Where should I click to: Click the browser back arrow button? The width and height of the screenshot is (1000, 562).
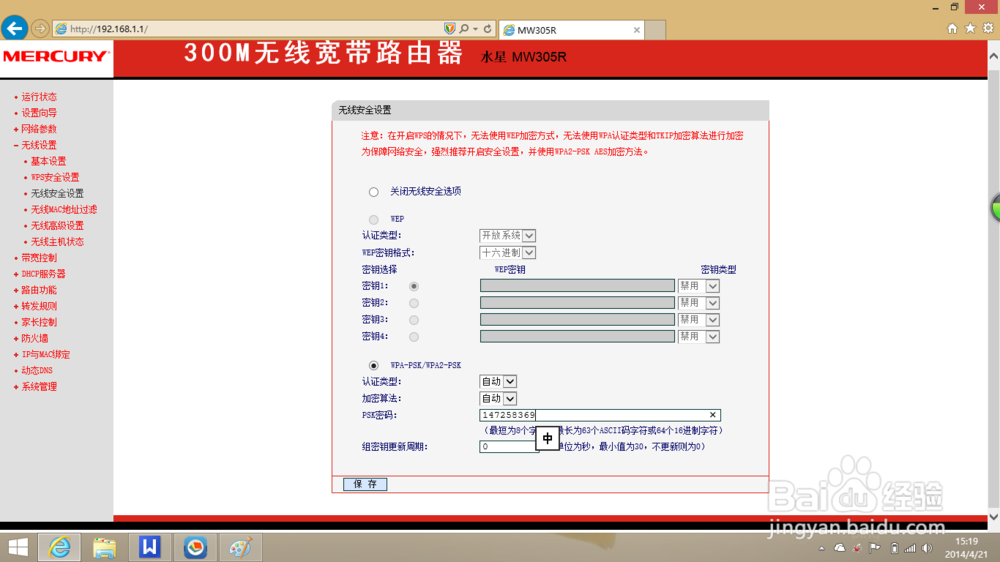coord(14,29)
